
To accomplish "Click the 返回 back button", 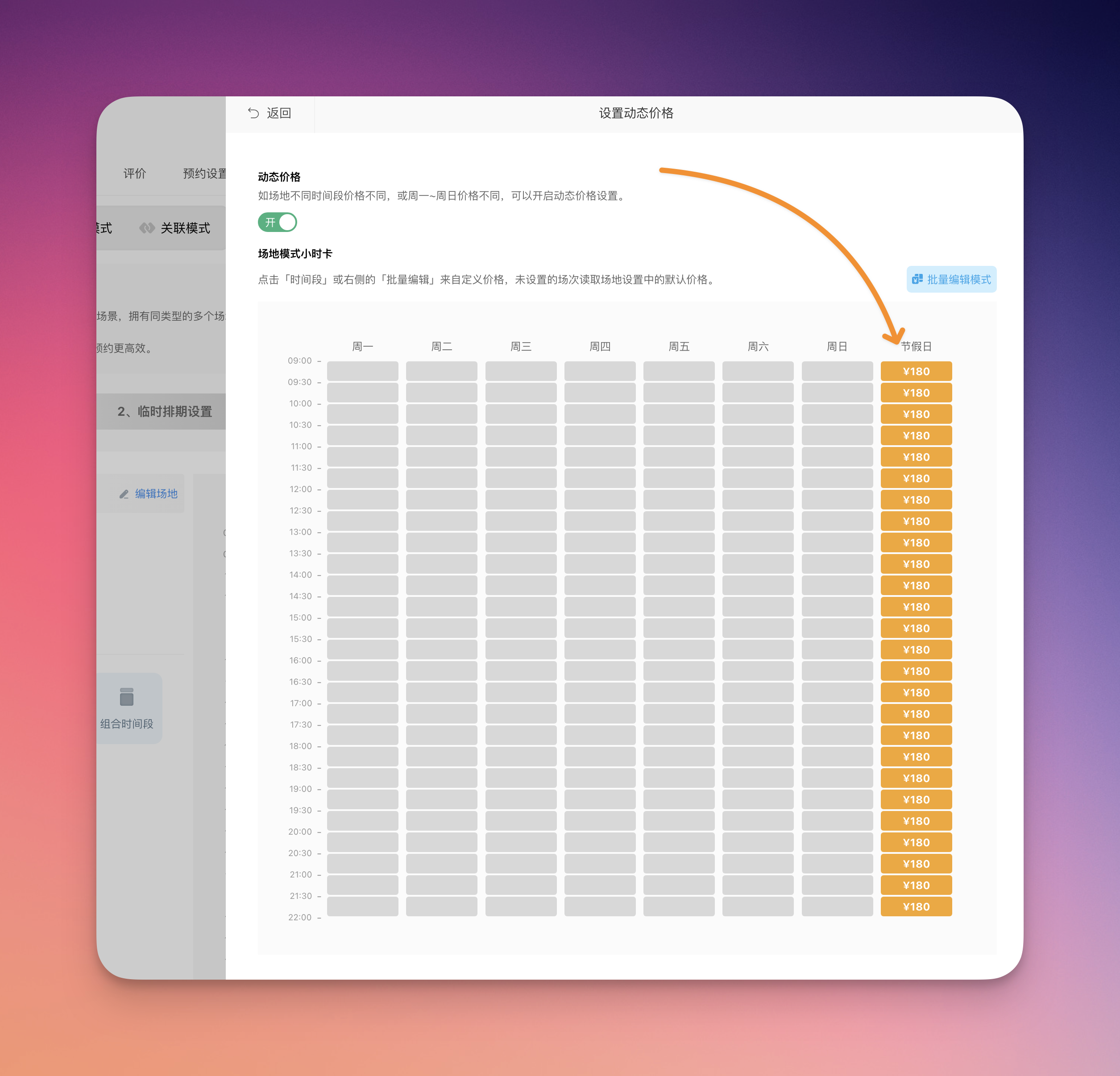I will coord(270,113).
